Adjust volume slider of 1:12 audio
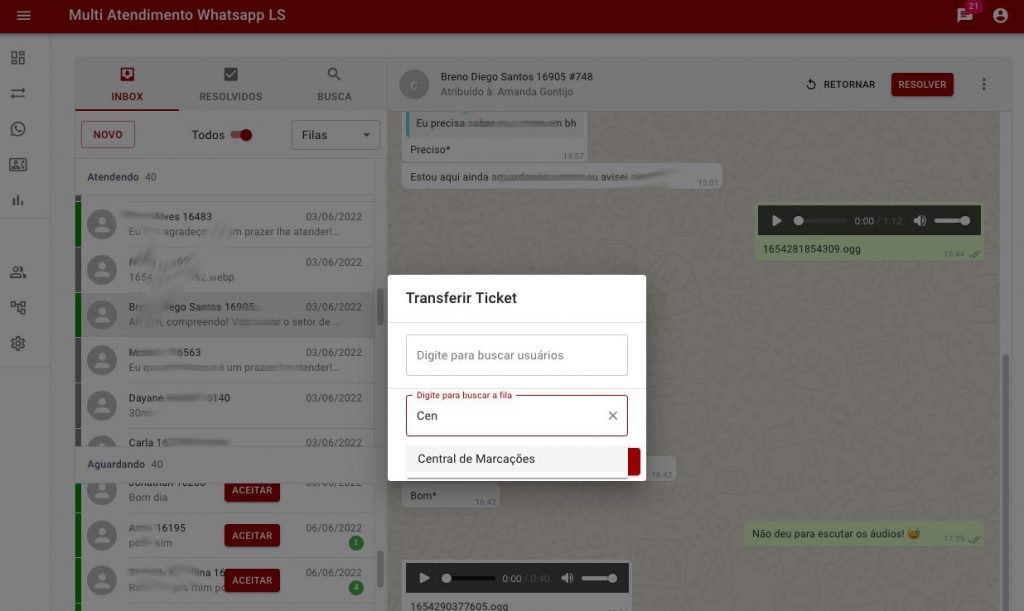The height and width of the screenshot is (611, 1024). (952, 221)
